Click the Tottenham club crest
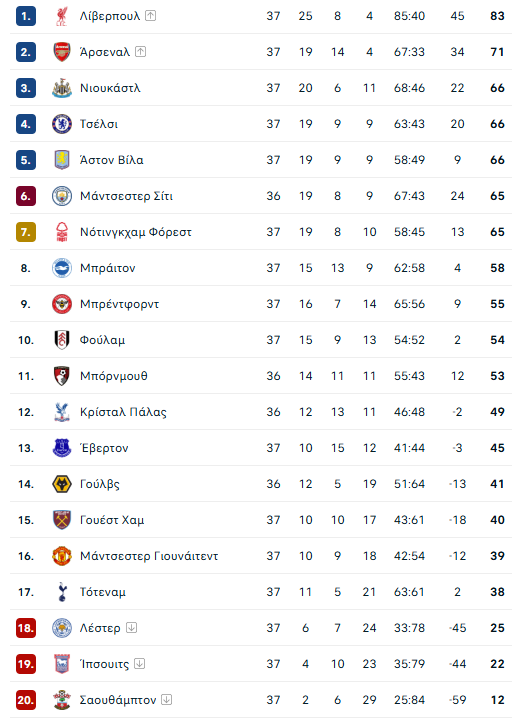Image resolution: width=512 pixels, height=721 pixels. pos(62,592)
